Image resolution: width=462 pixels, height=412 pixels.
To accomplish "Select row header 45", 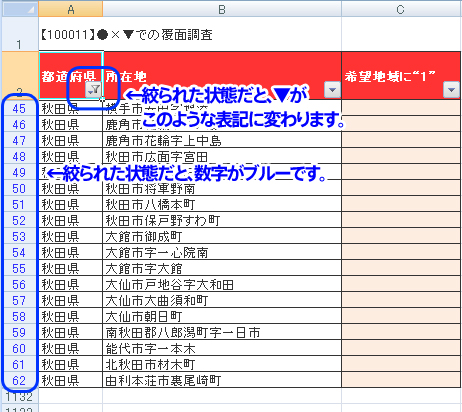I will tap(19, 108).
